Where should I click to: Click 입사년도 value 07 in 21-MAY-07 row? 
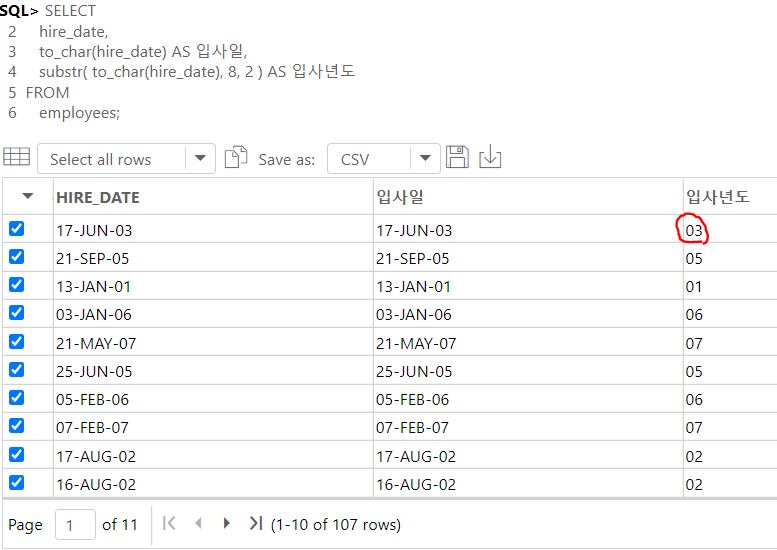tap(694, 343)
